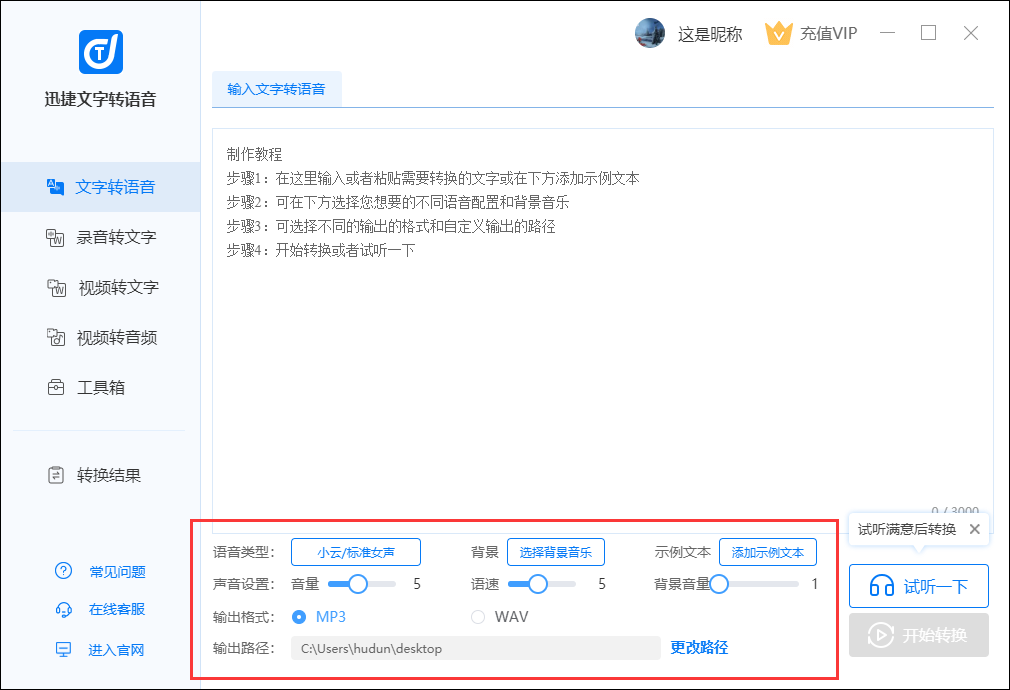Open the 选择背景音乐 selector
Screen dimensions: 1010x690
pos(555,552)
